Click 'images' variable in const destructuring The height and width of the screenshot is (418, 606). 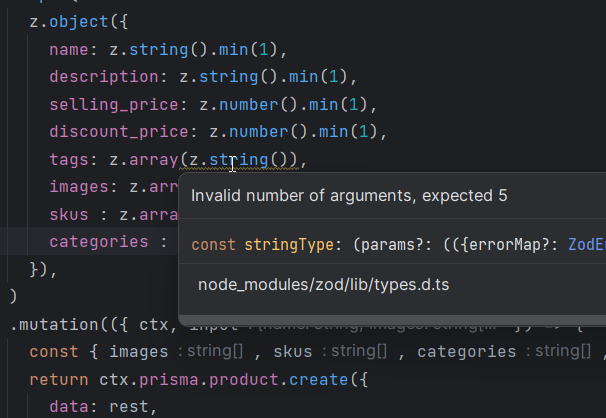point(139,352)
